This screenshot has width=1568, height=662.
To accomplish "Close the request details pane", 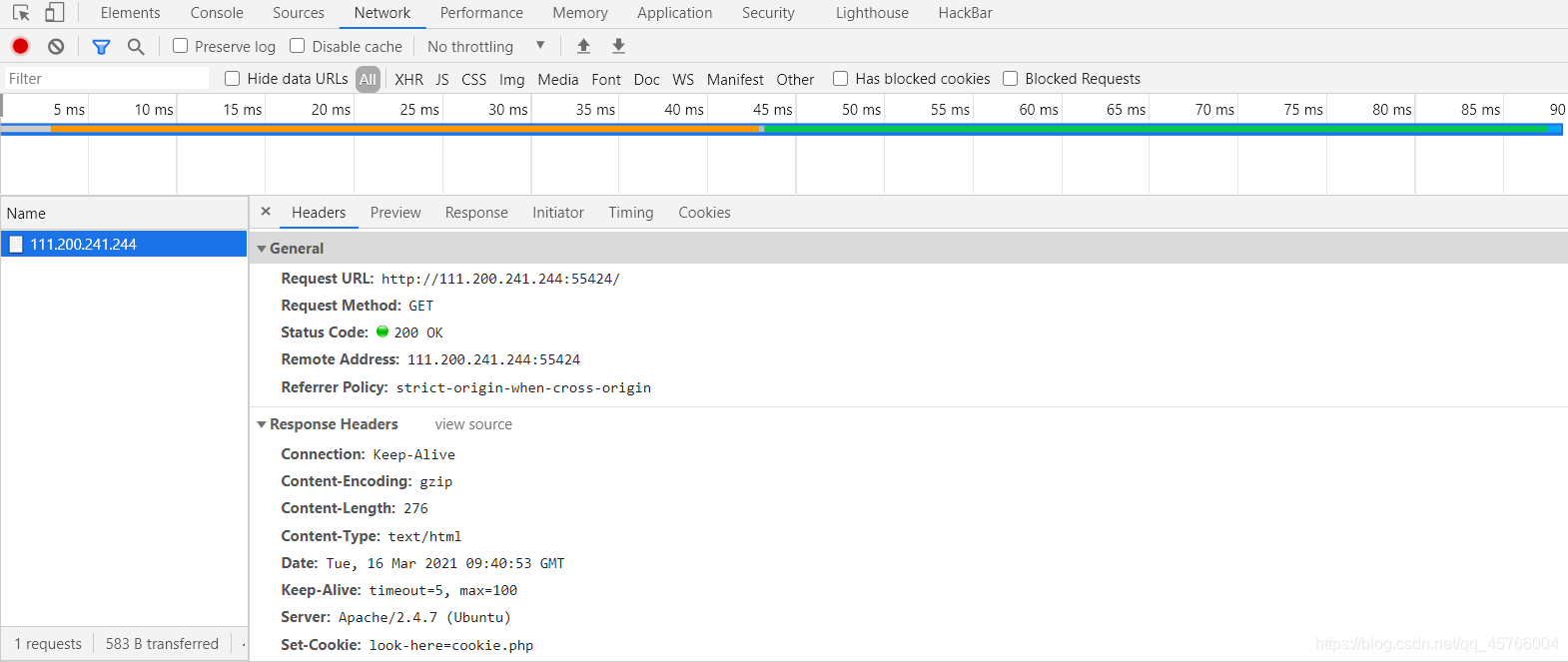I will pos(266,212).
